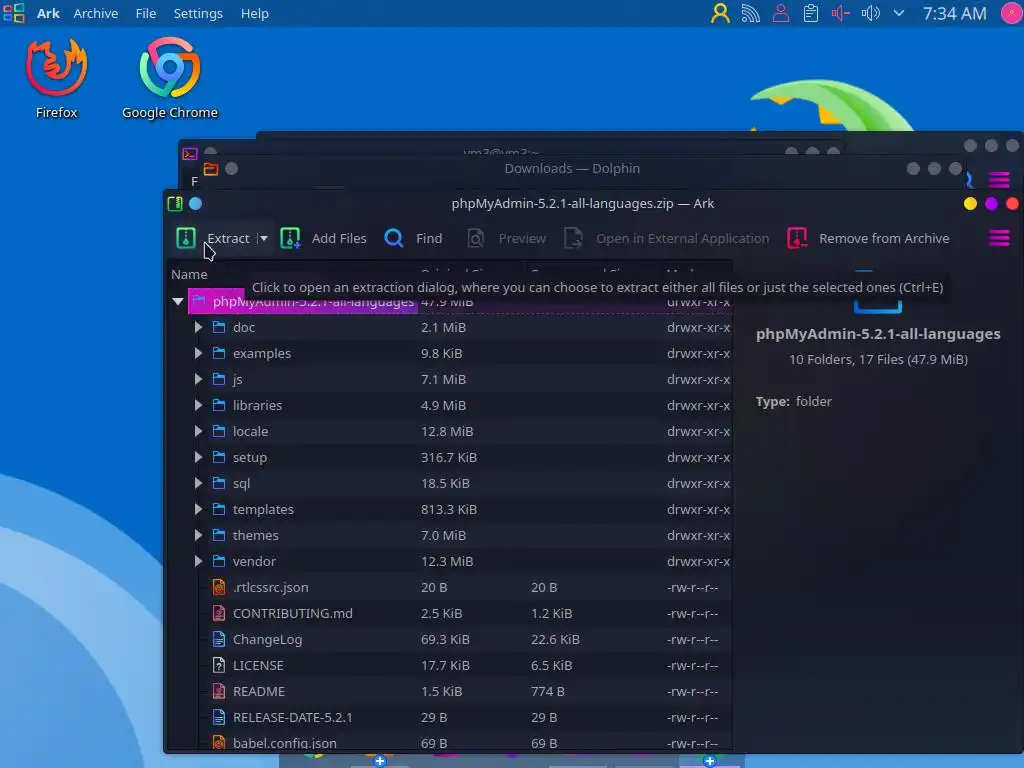
Task: Click Remove from Archive button
Action: (869, 238)
